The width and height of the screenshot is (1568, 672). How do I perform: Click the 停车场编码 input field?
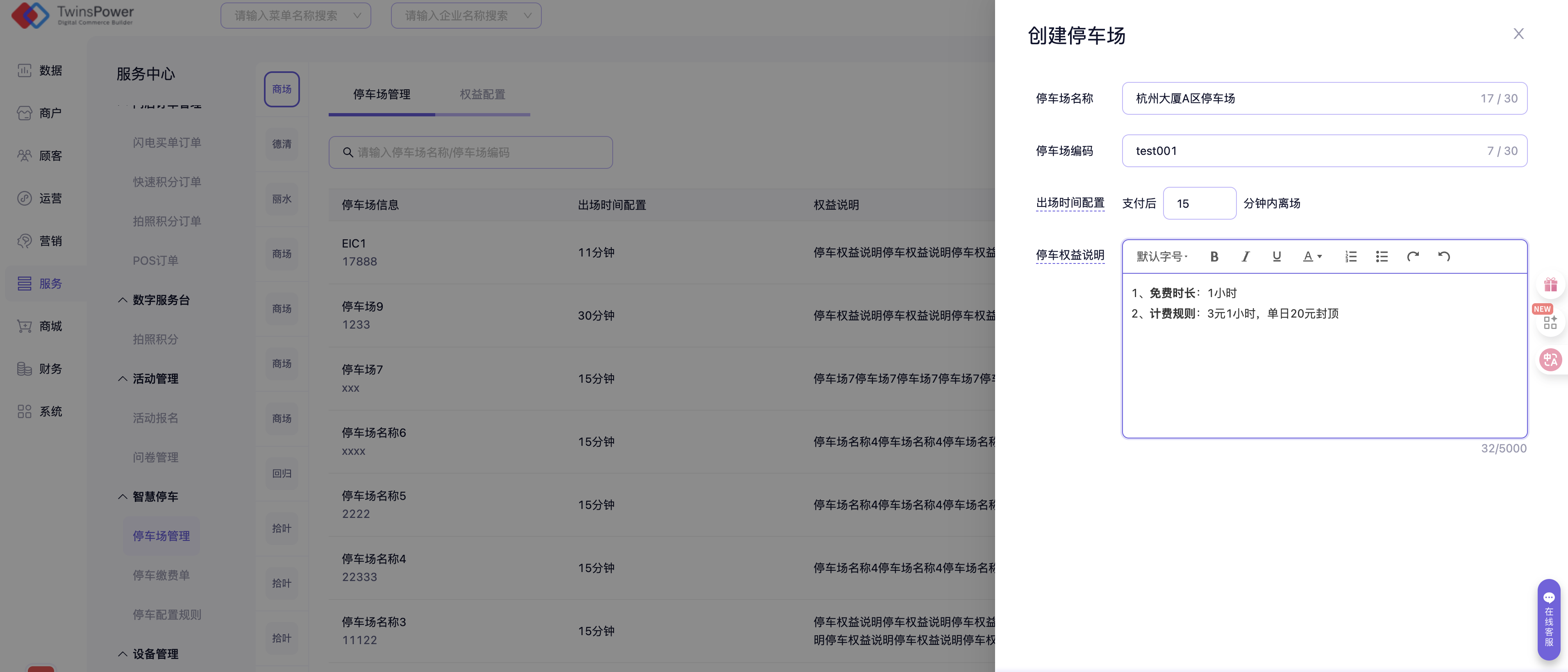click(1302, 151)
